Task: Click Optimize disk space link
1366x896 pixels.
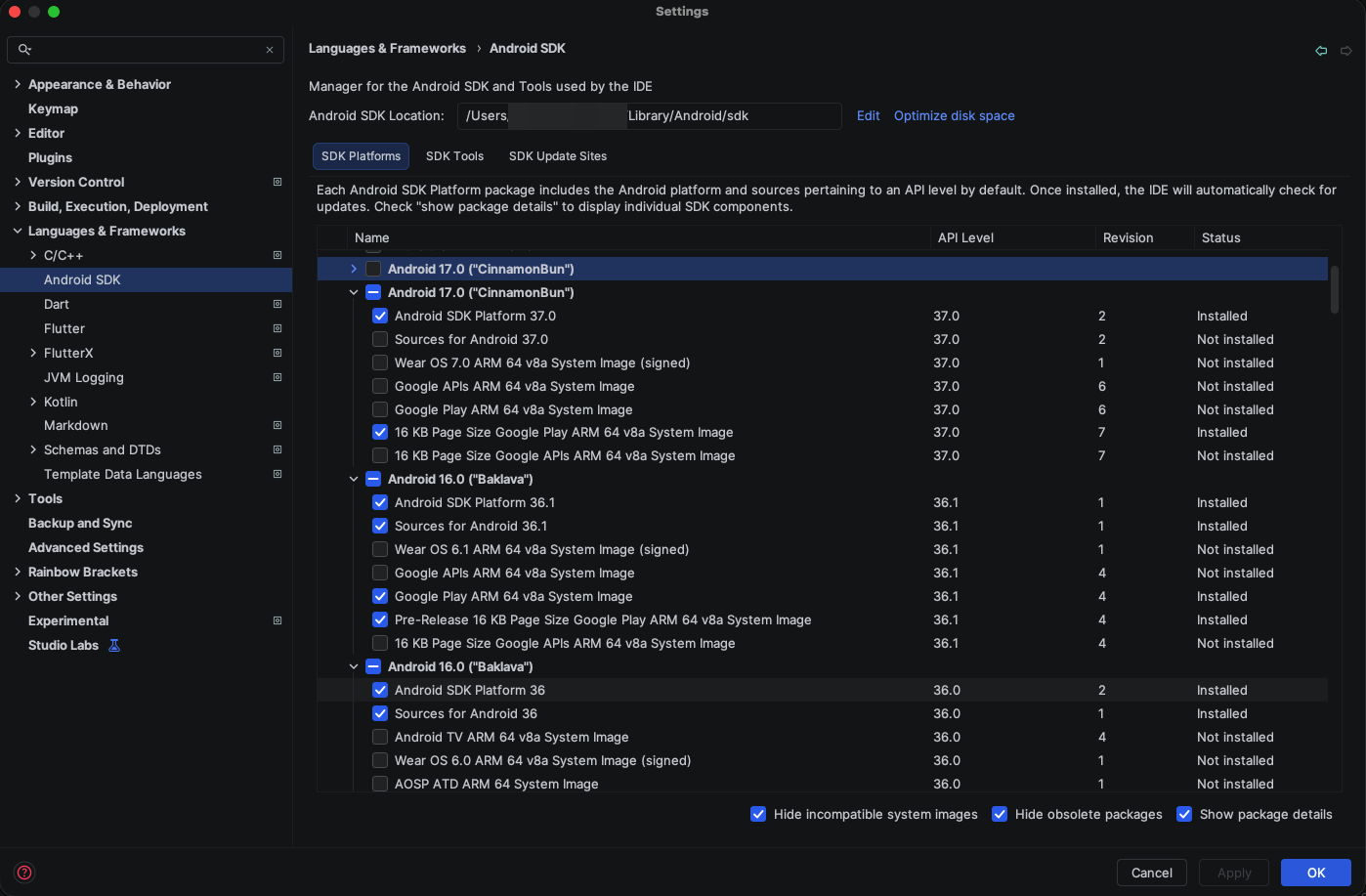Action: 954,115
